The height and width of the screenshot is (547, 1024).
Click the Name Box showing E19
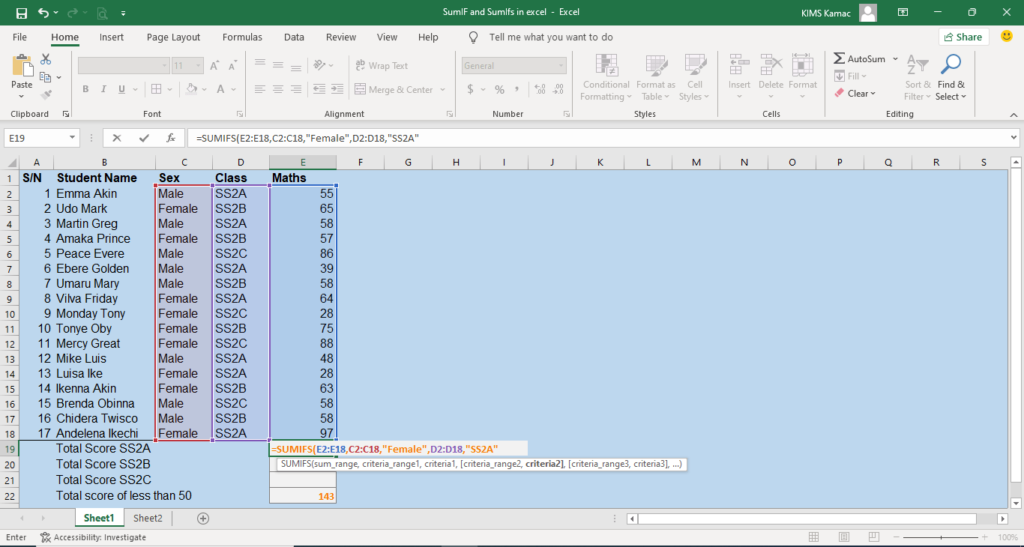click(42, 138)
